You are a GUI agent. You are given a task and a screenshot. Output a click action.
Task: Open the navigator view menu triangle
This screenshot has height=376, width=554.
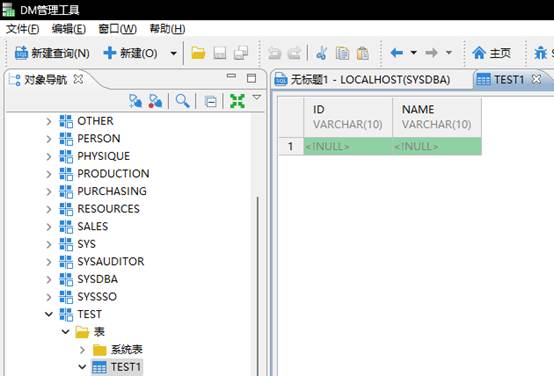257,97
